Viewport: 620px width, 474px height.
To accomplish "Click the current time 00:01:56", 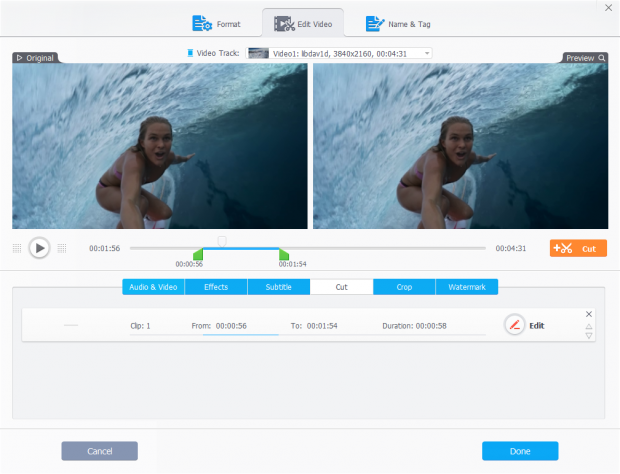I will tap(104, 248).
